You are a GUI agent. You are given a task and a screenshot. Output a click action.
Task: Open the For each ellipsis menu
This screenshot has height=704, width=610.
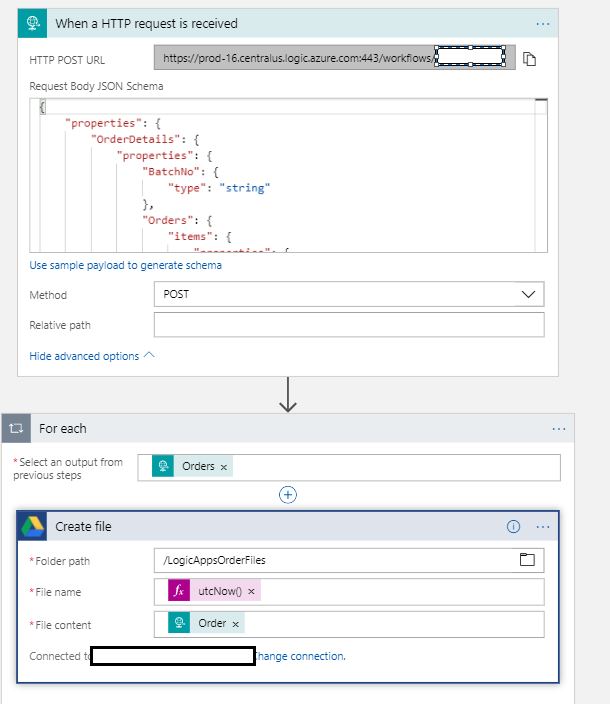coord(559,429)
